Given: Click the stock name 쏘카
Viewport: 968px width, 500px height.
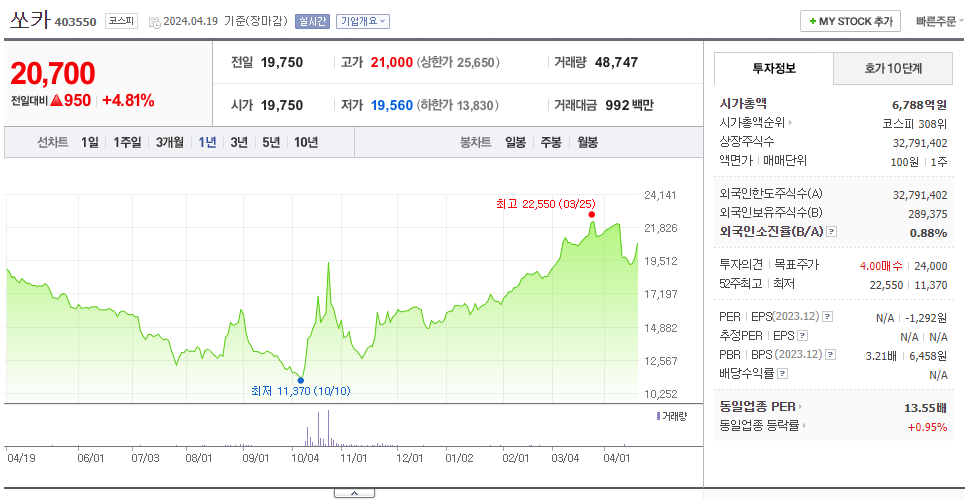Looking at the screenshot, I should pos(30,20).
